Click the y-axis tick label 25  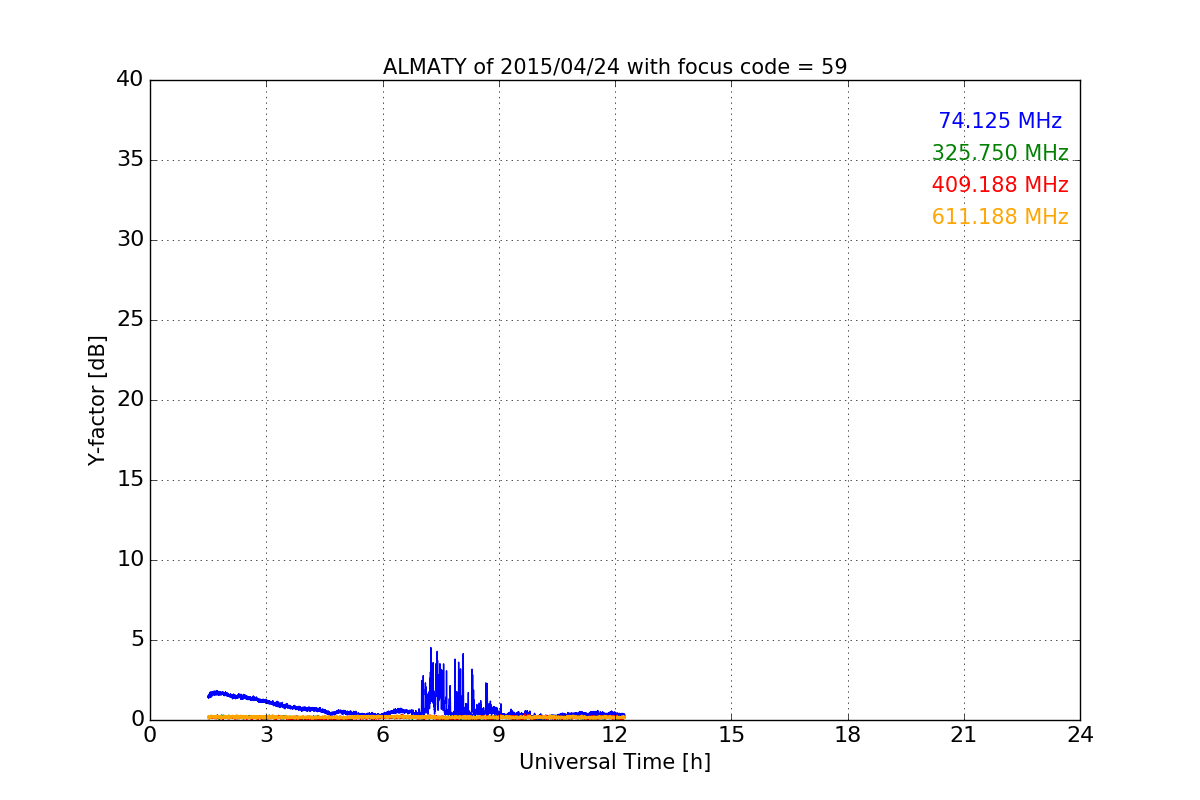[x=130, y=320]
